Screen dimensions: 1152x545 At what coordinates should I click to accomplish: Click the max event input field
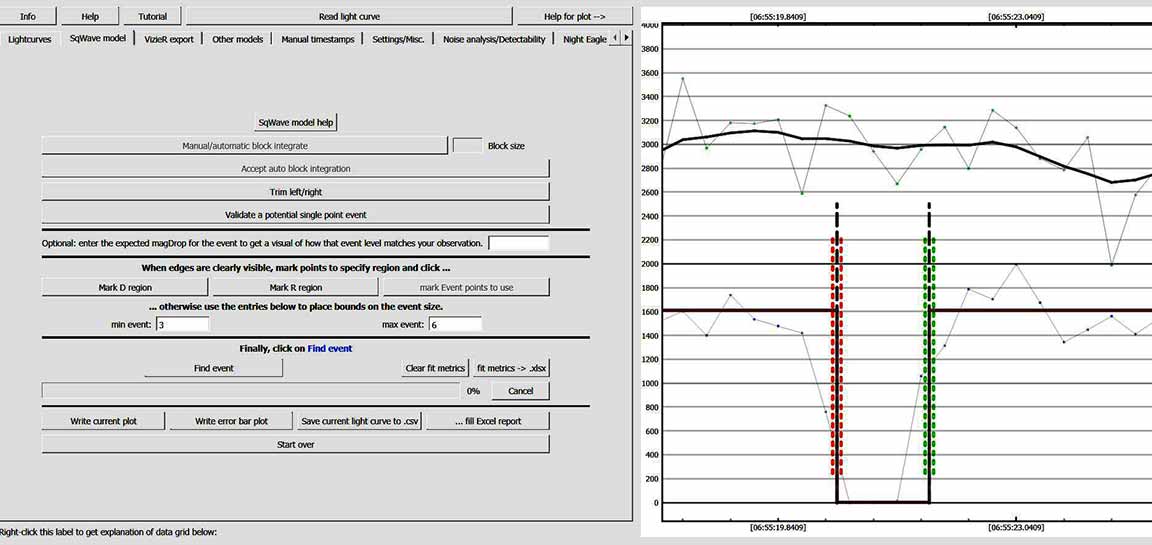click(x=455, y=324)
